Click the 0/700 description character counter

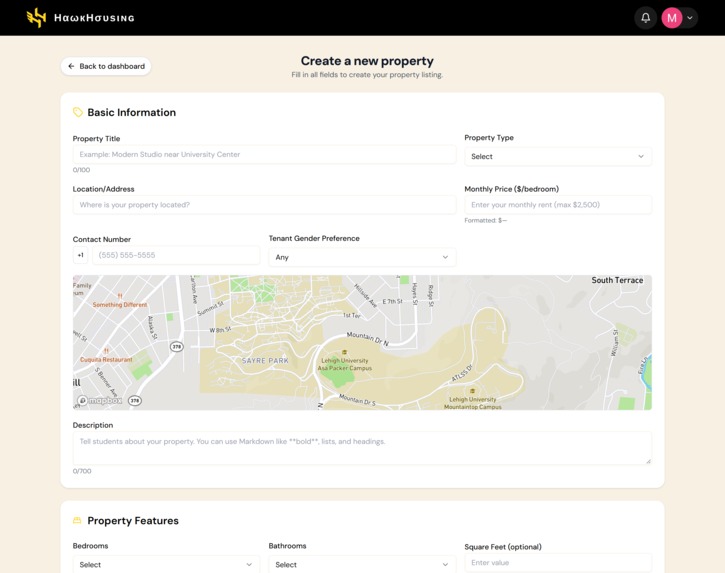tap(82, 471)
